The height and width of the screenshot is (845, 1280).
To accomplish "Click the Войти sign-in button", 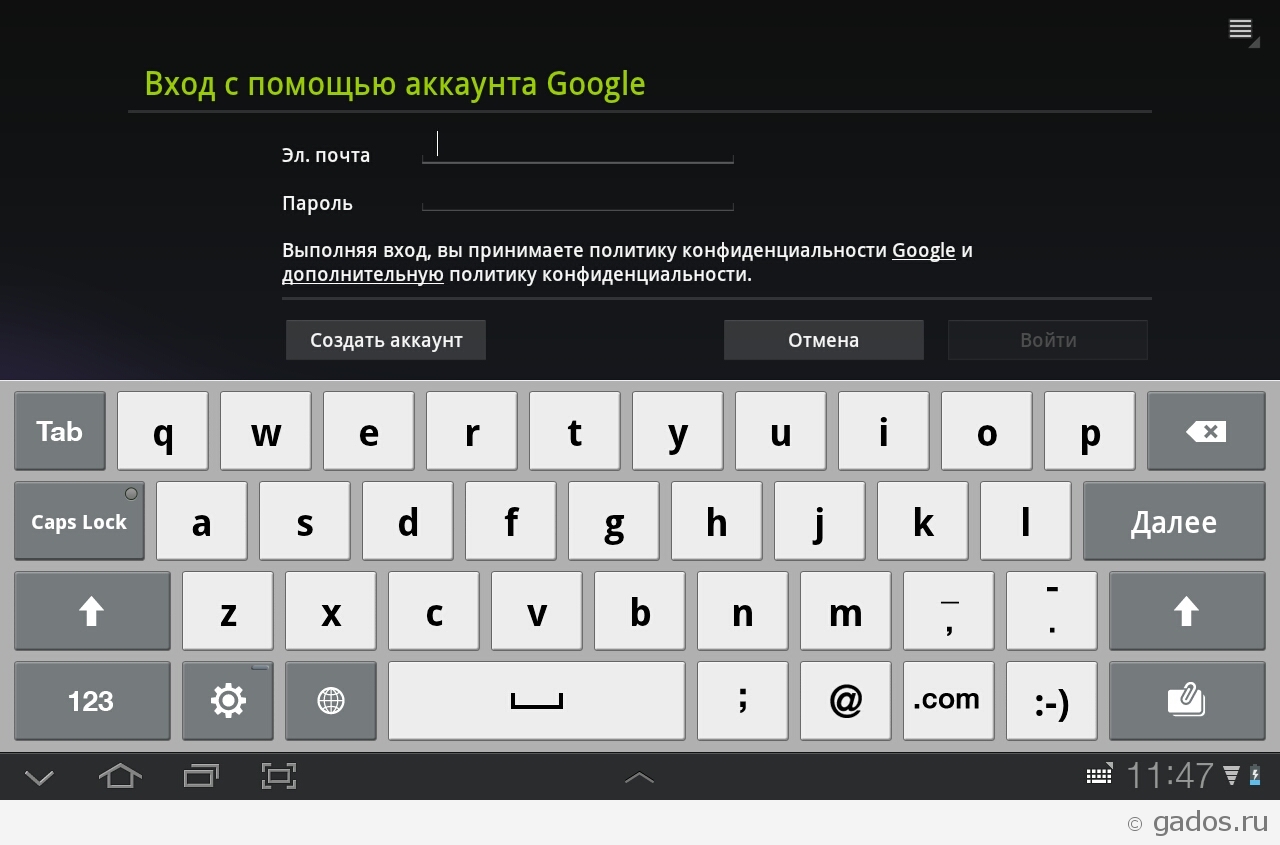I will [1048, 340].
